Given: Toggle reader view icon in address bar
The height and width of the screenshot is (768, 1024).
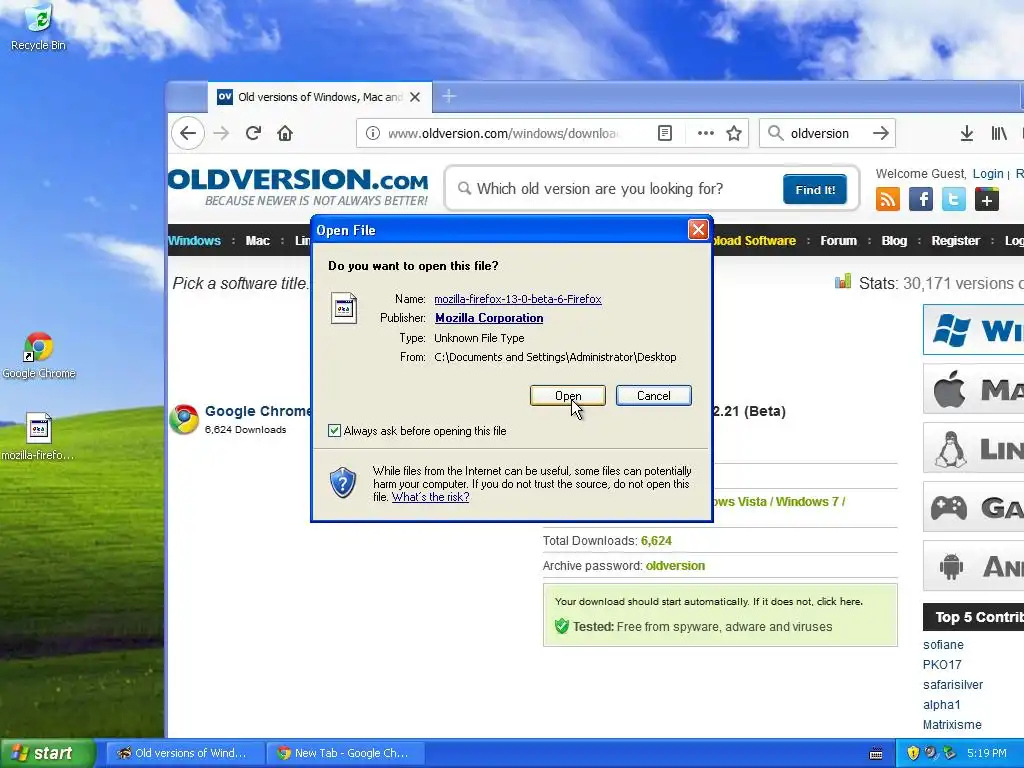Looking at the screenshot, I should click(665, 133).
